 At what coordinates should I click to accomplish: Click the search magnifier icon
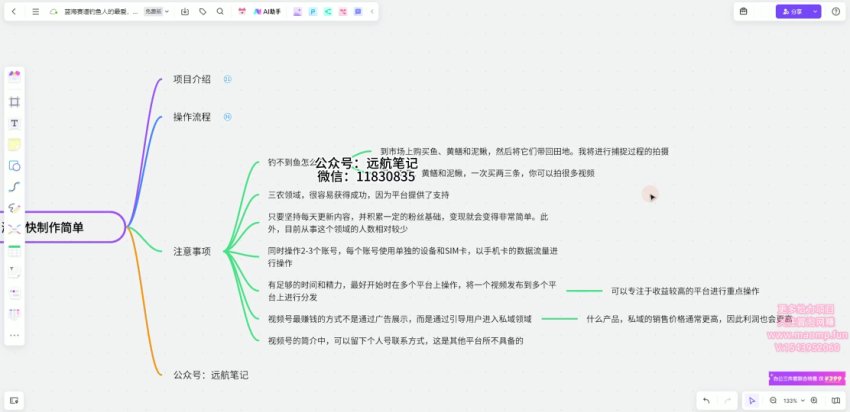(221, 11)
